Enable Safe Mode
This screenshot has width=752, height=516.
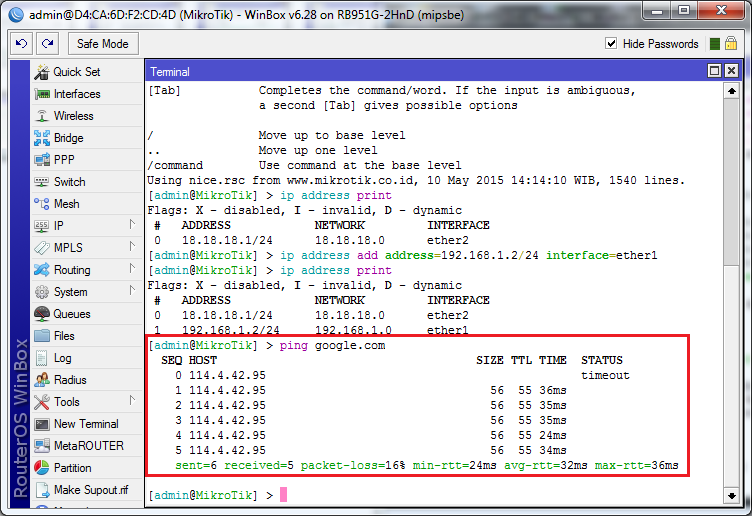(x=103, y=44)
